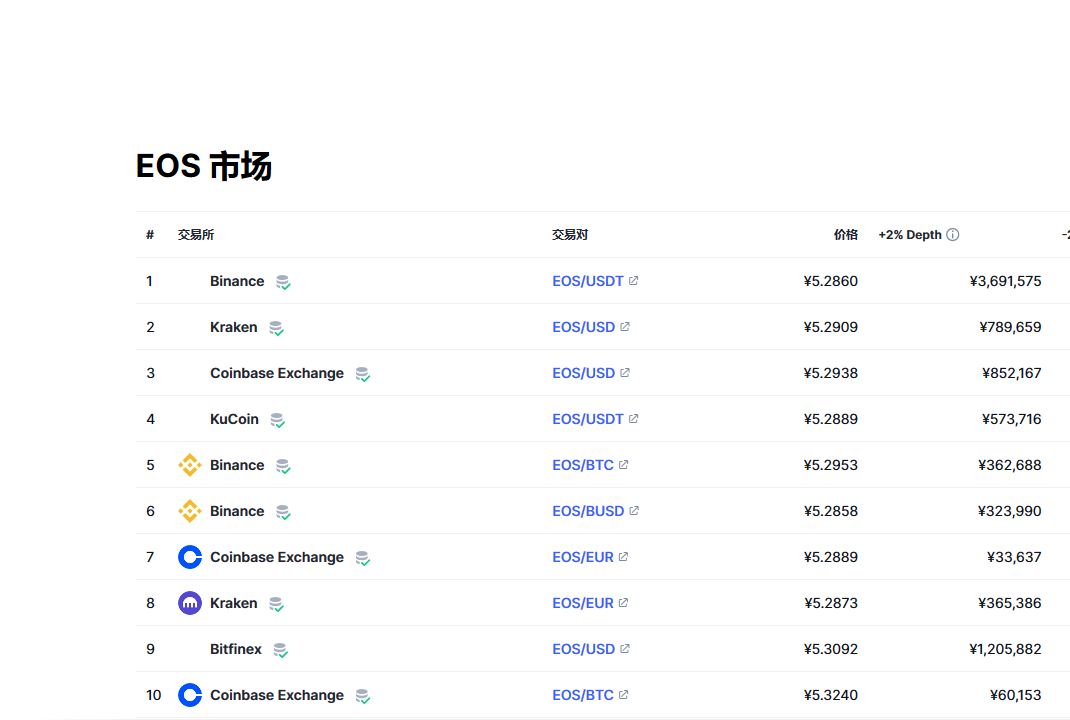Open Binance exchange name in row 1
The height and width of the screenshot is (720, 1070).
click(x=237, y=281)
